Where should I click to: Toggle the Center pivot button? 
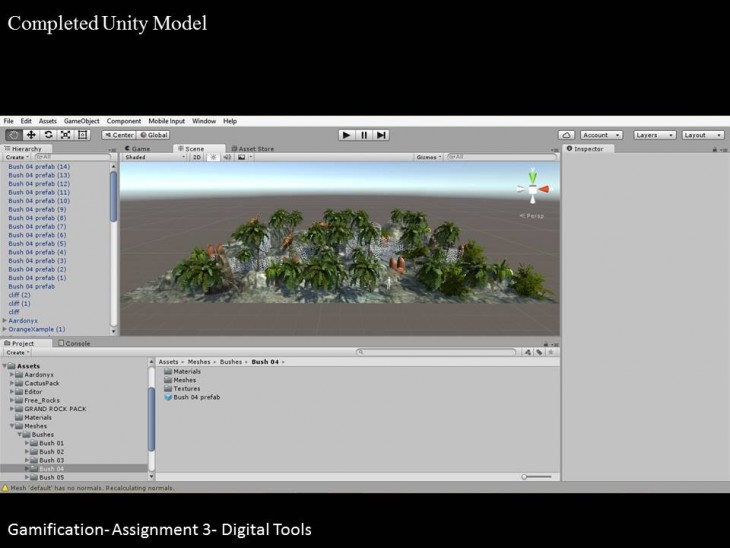[118, 135]
